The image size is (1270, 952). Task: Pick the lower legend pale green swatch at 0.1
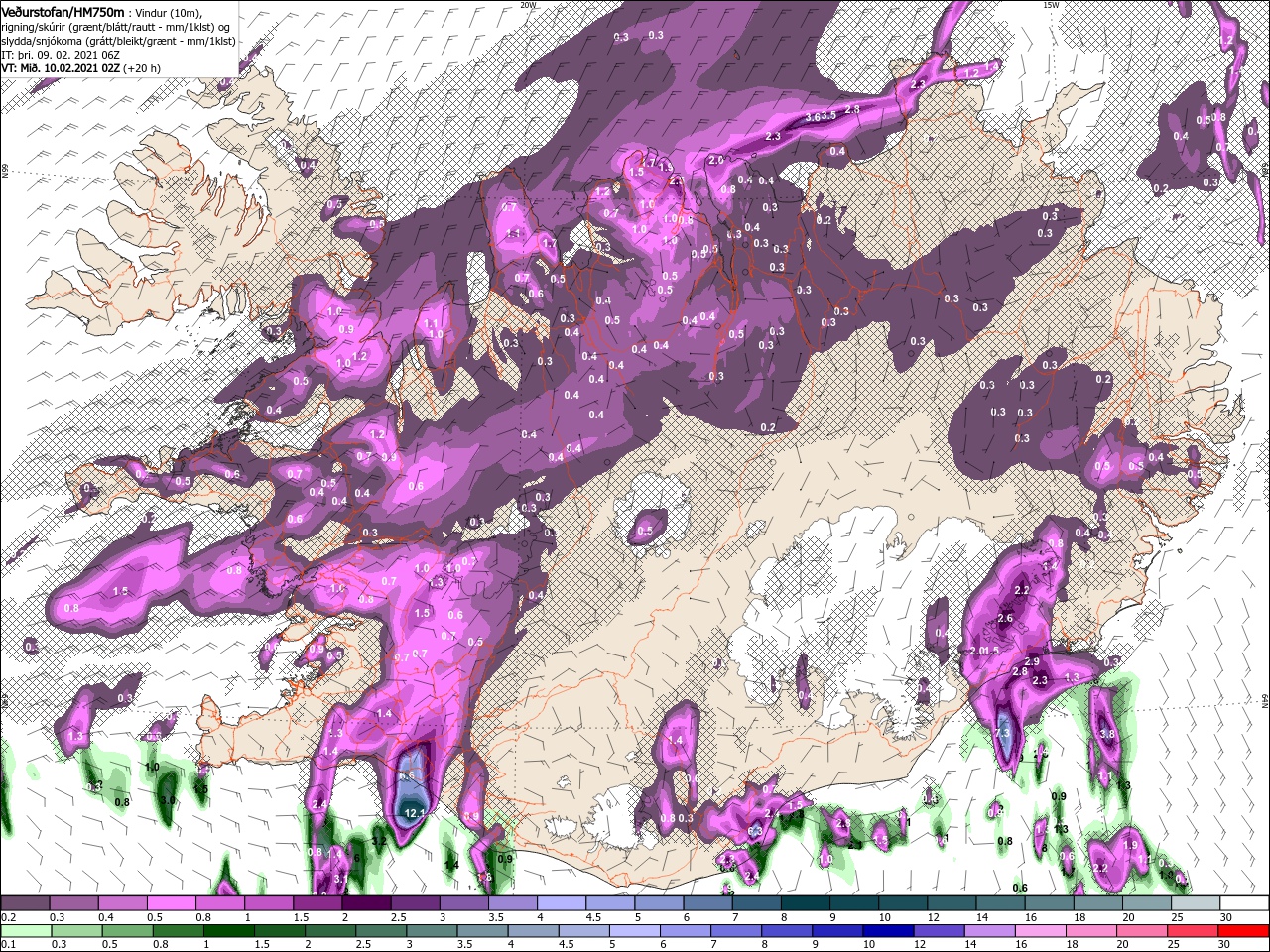(25, 930)
